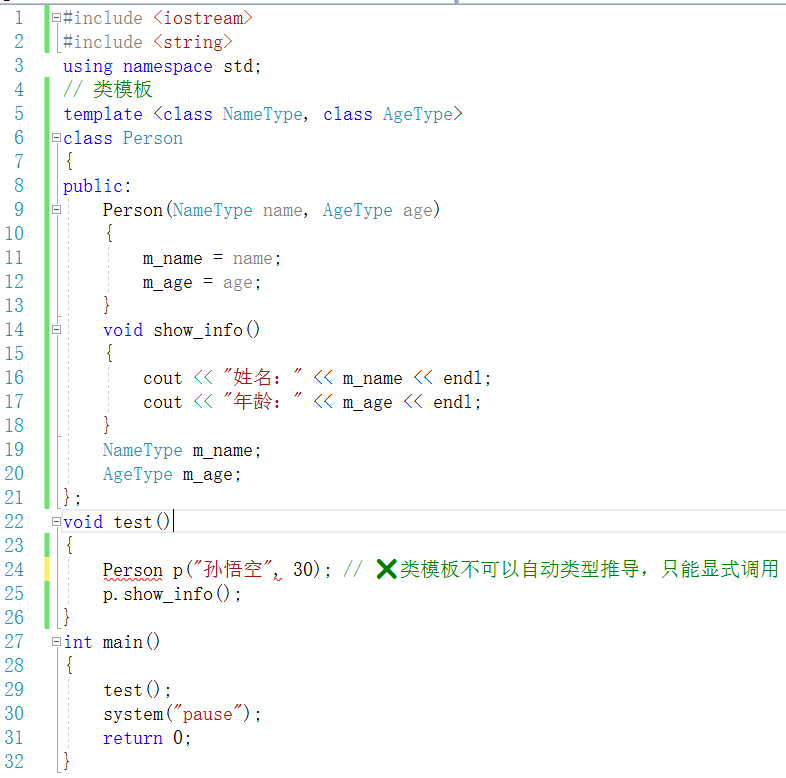The height and width of the screenshot is (778, 786).
Task: Click the iostream header name
Action: 203,18
